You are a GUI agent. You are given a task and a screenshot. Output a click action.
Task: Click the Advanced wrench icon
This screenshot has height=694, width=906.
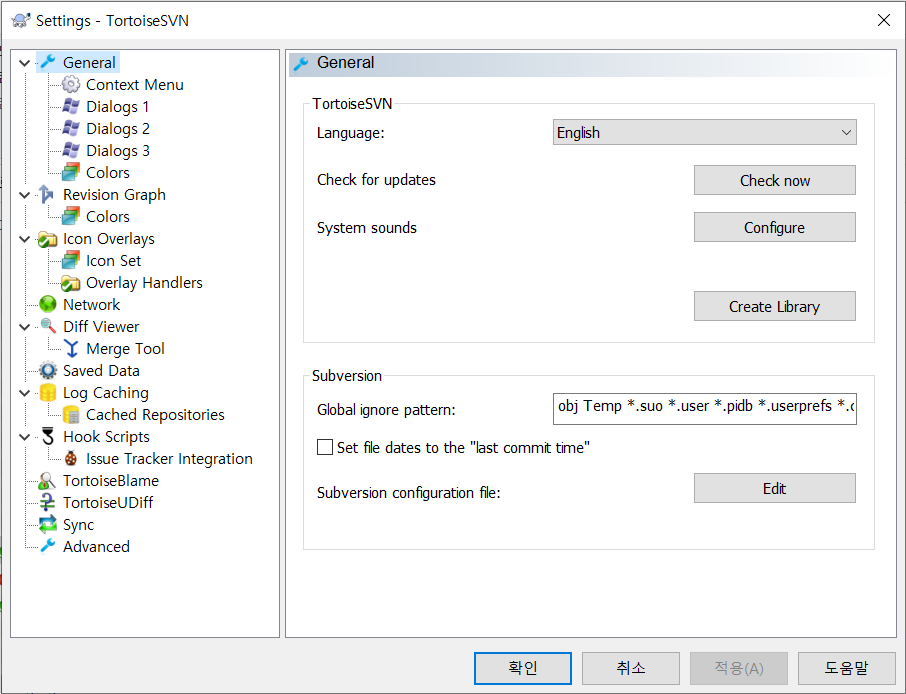click(x=47, y=546)
